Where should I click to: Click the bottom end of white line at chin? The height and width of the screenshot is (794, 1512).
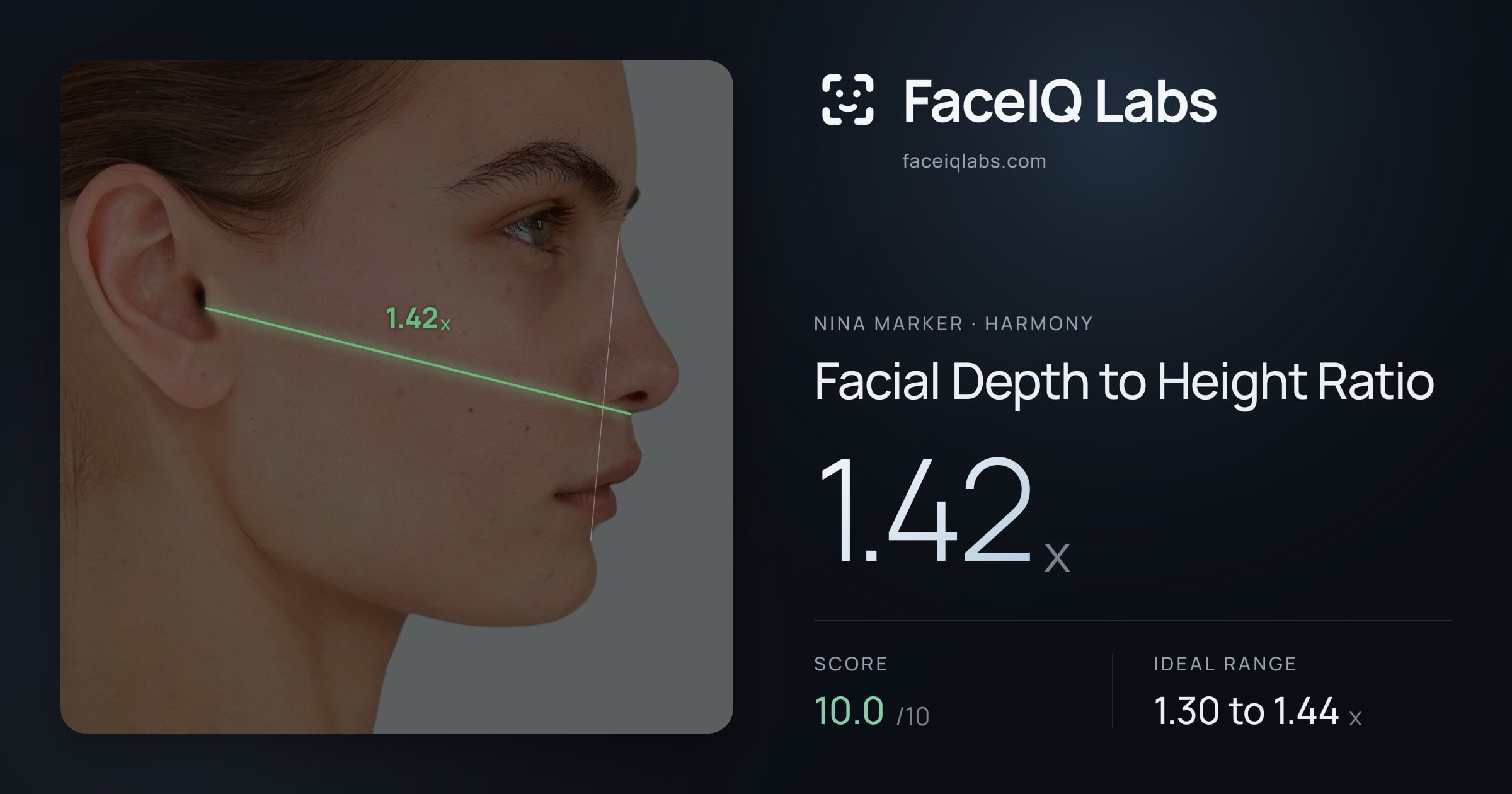pos(591,539)
